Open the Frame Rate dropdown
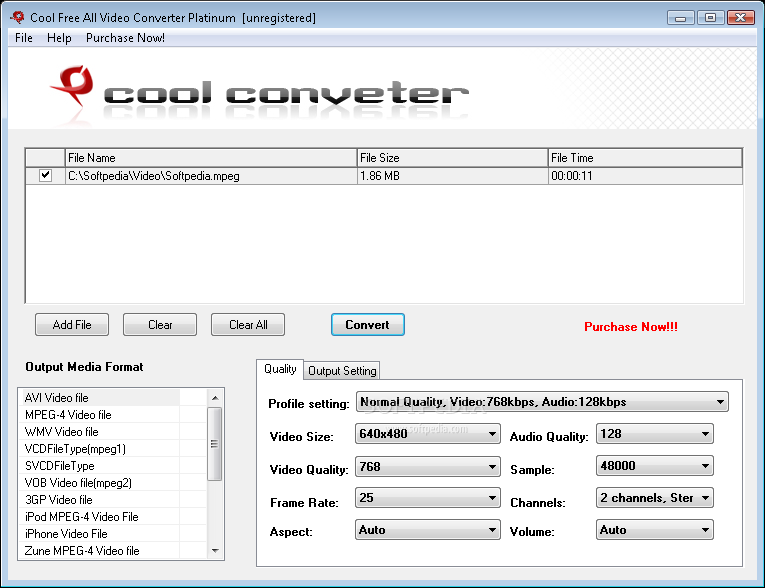The width and height of the screenshot is (765, 588). coord(428,498)
